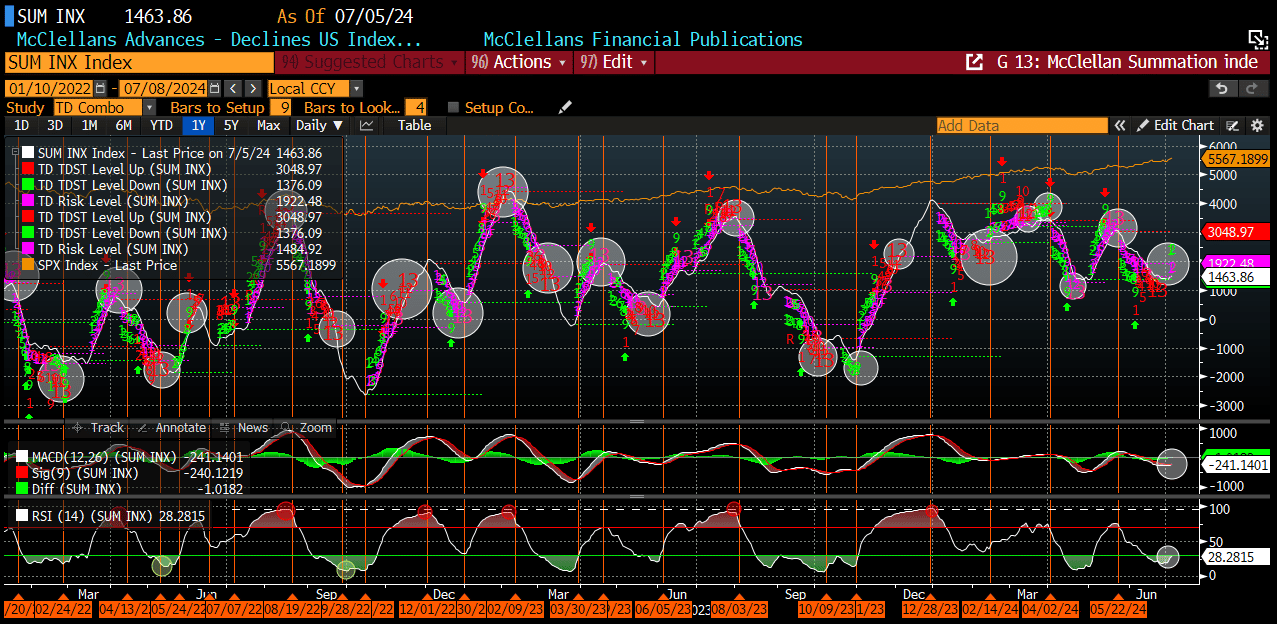The image size is (1277, 624).
Task: Click the orange SPX Index legend swatch
Action: (x=28, y=266)
